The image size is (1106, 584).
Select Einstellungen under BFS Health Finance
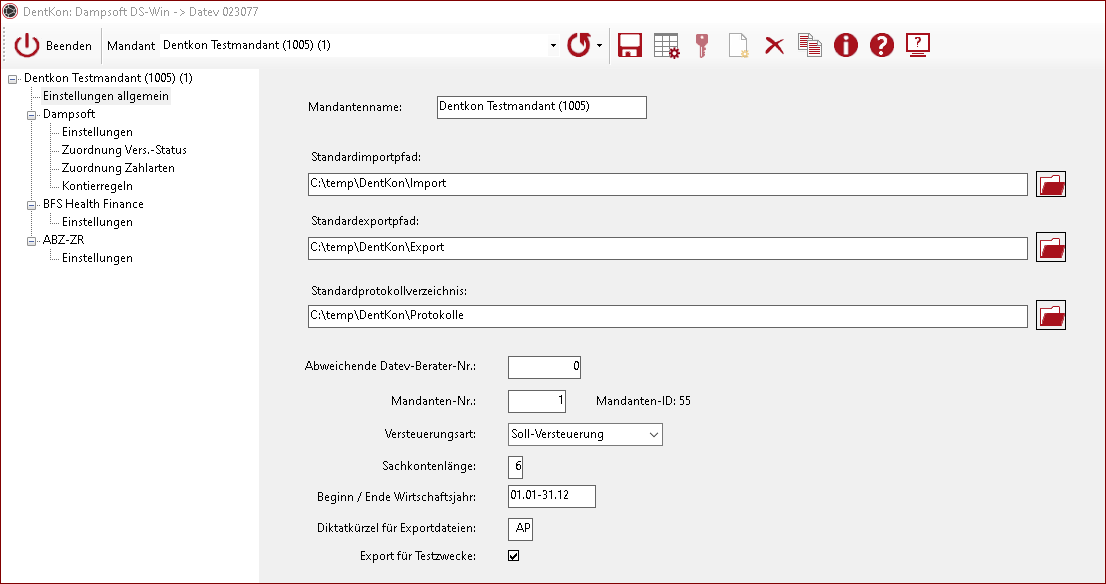coord(97,222)
